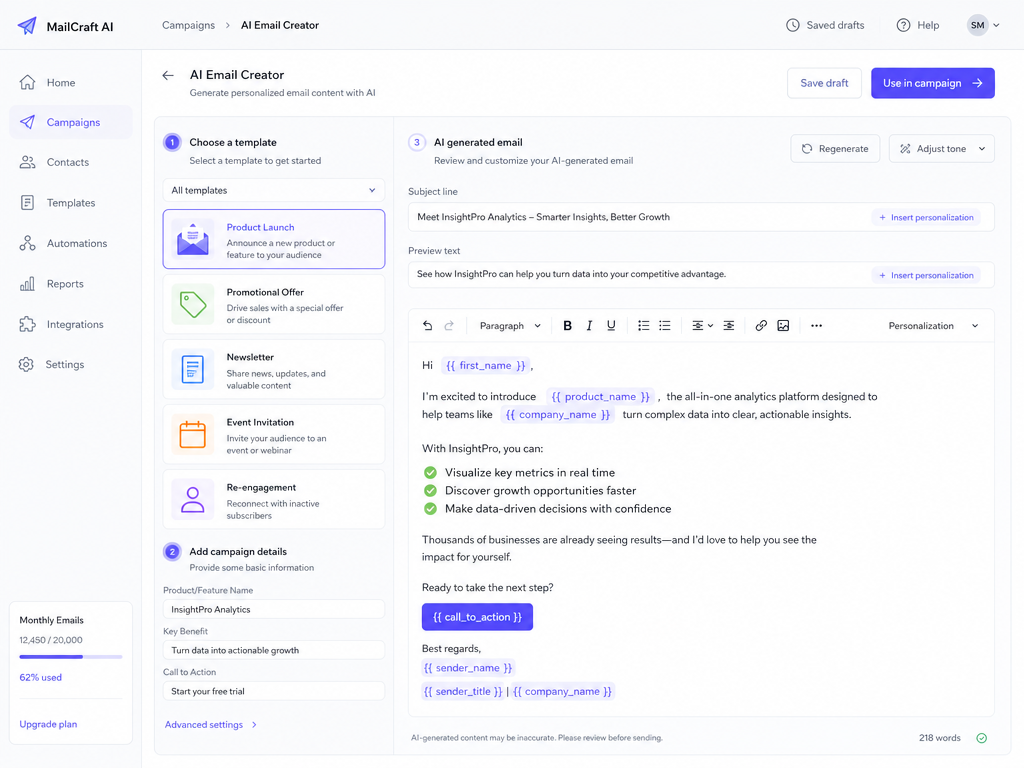The image size is (1024, 768).
Task: Insert a link using the link icon
Action: coord(761,325)
